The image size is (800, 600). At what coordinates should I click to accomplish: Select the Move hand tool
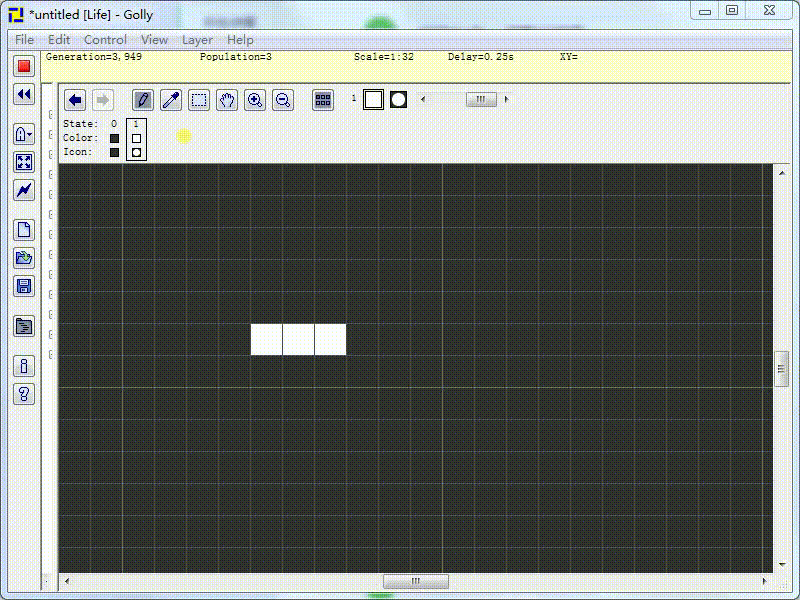[x=227, y=100]
